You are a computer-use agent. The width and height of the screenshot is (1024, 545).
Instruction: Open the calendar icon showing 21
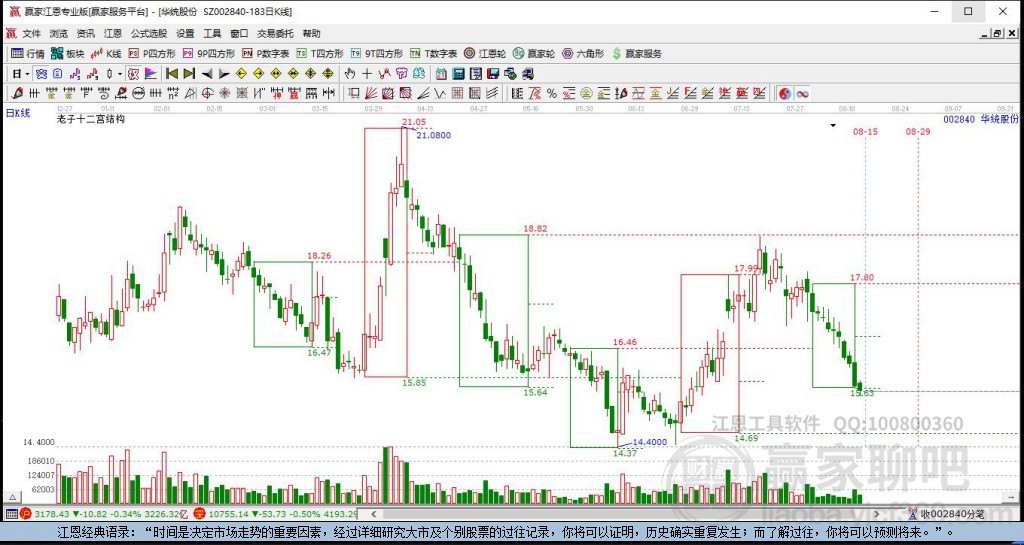(x=441, y=74)
